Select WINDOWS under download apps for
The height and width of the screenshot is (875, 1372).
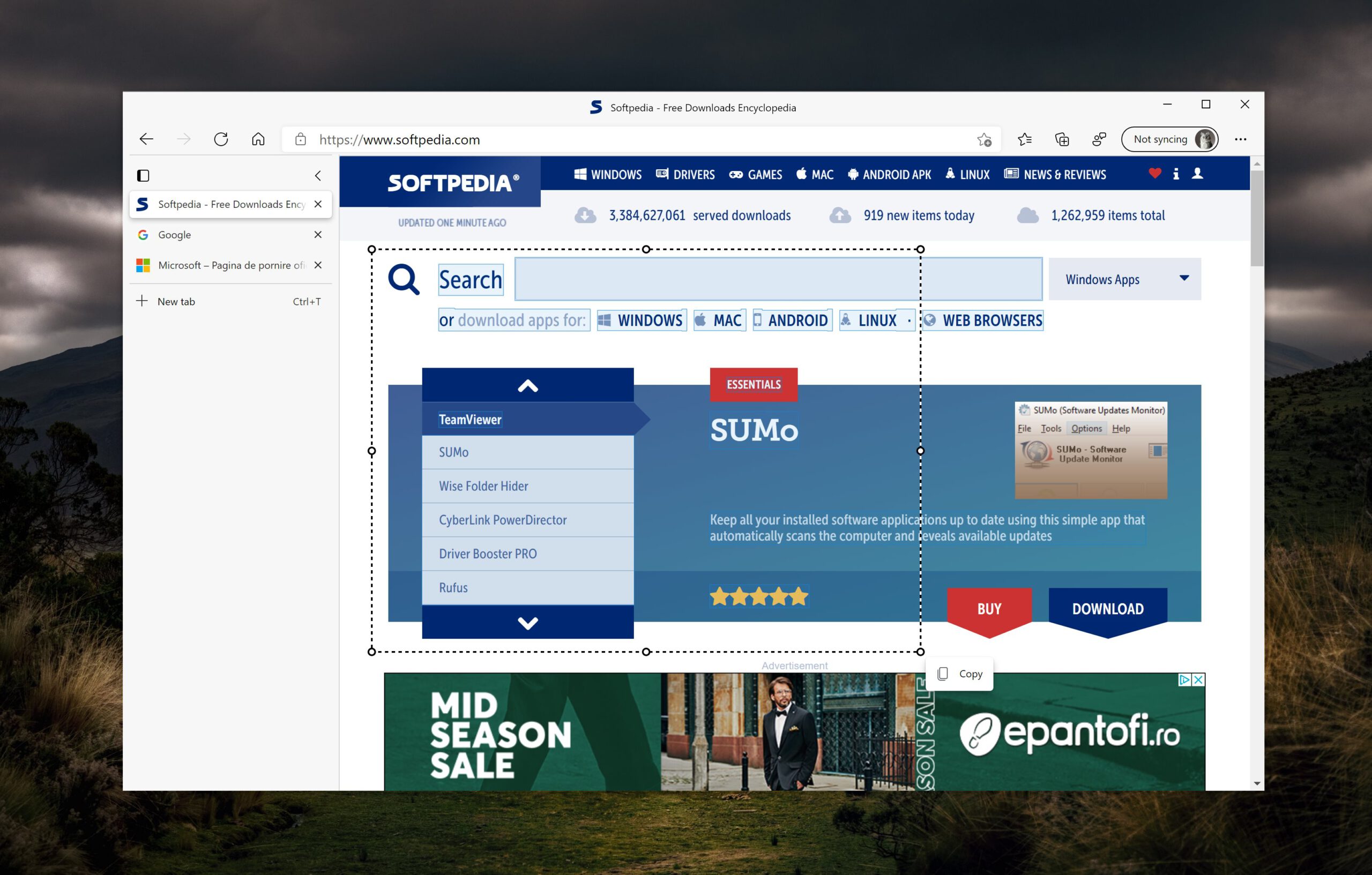[x=642, y=320]
